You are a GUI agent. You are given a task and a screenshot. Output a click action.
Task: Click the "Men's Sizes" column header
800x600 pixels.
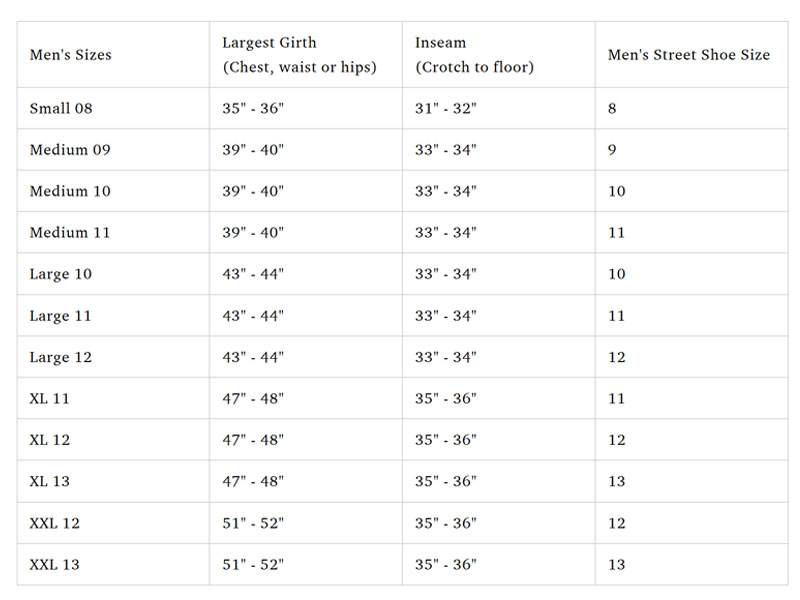pyautogui.click(x=70, y=55)
